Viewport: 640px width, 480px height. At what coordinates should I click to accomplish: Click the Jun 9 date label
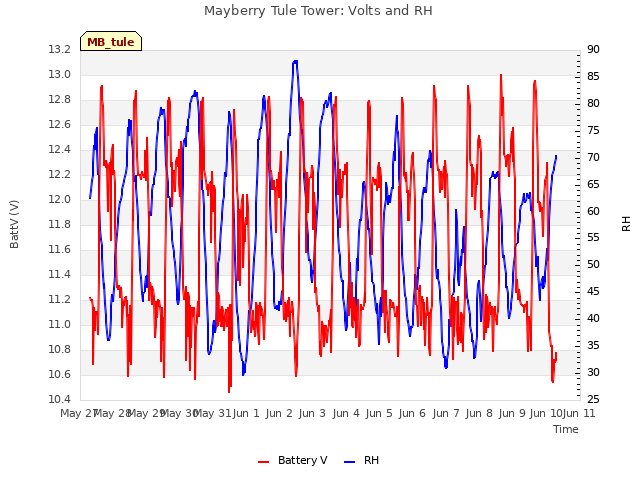(512, 414)
